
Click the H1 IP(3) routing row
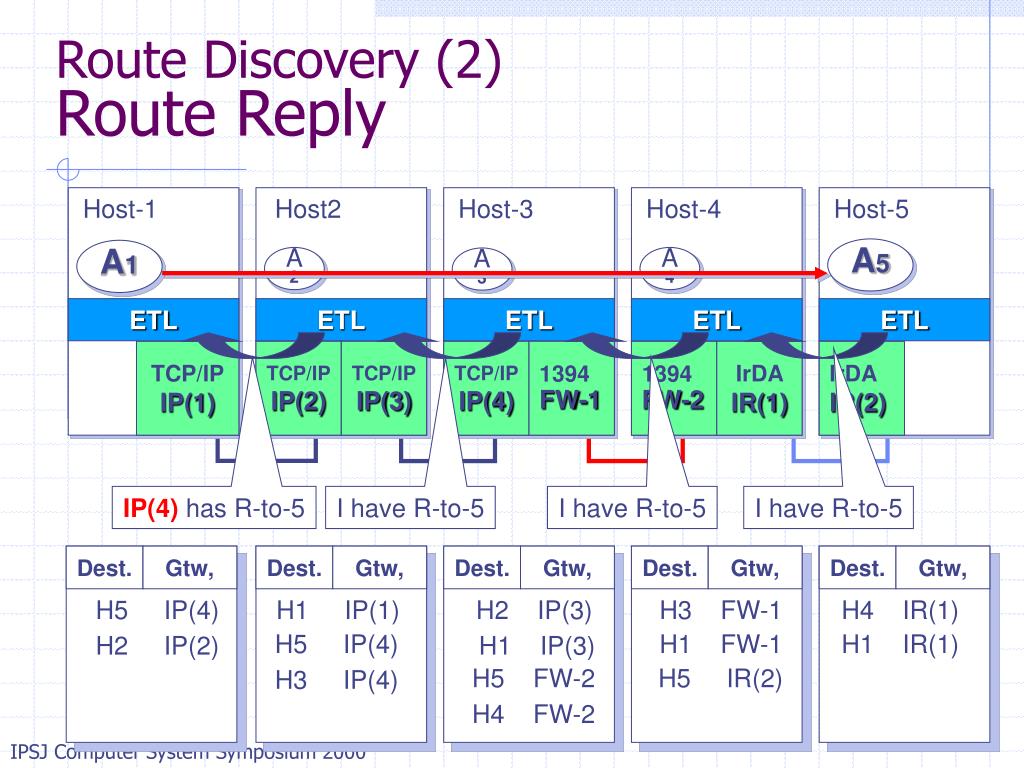[537, 646]
